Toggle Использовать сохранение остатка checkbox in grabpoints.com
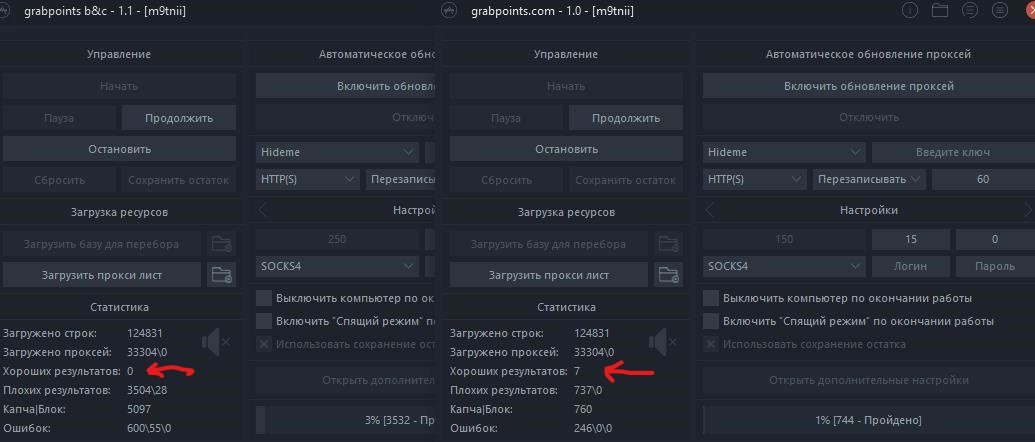This screenshot has width=1035, height=442. pos(711,344)
